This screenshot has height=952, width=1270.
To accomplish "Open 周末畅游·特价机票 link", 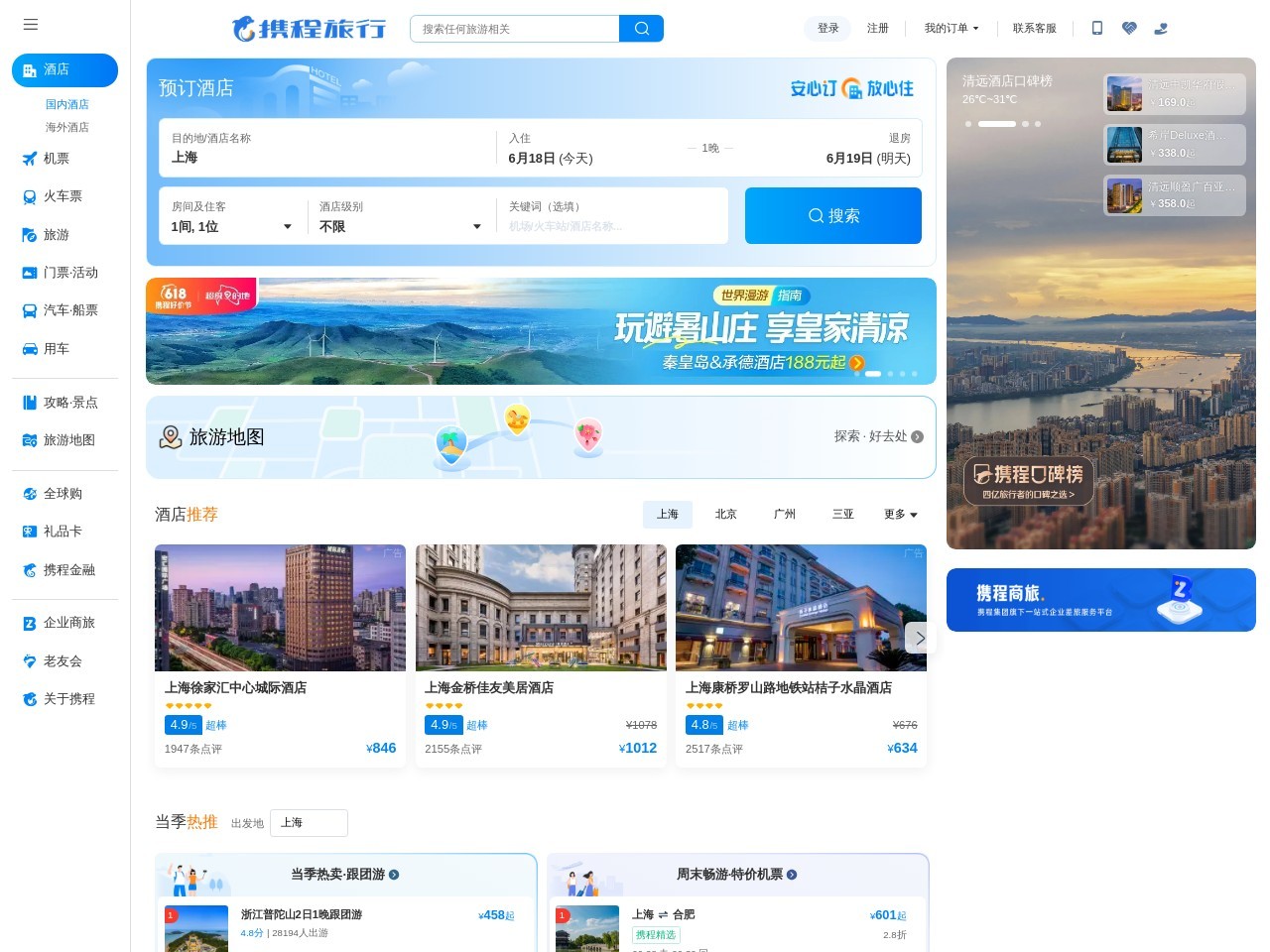I will tap(736, 875).
